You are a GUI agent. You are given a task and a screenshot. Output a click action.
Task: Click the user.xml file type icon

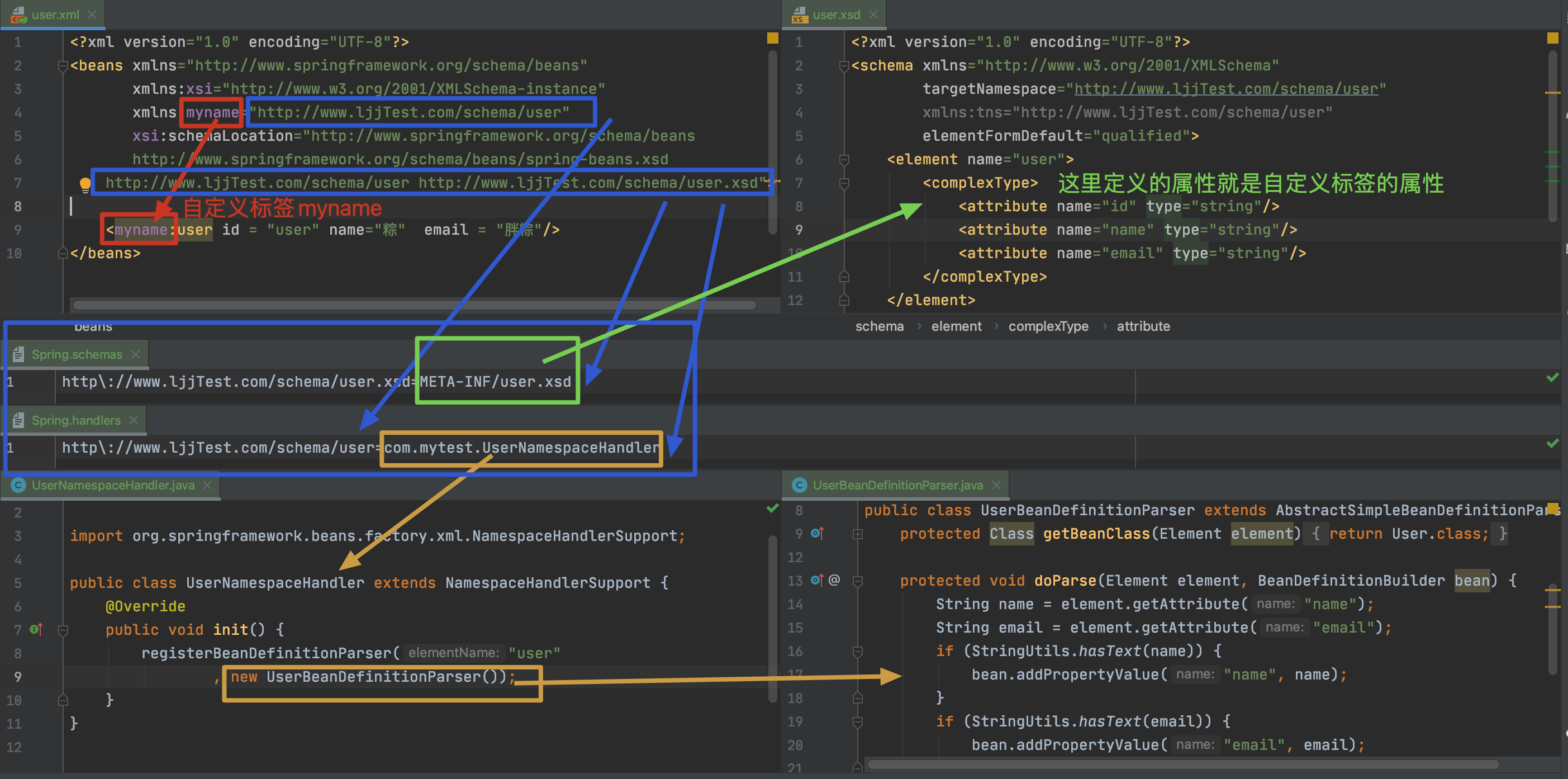tap(18, 15)
